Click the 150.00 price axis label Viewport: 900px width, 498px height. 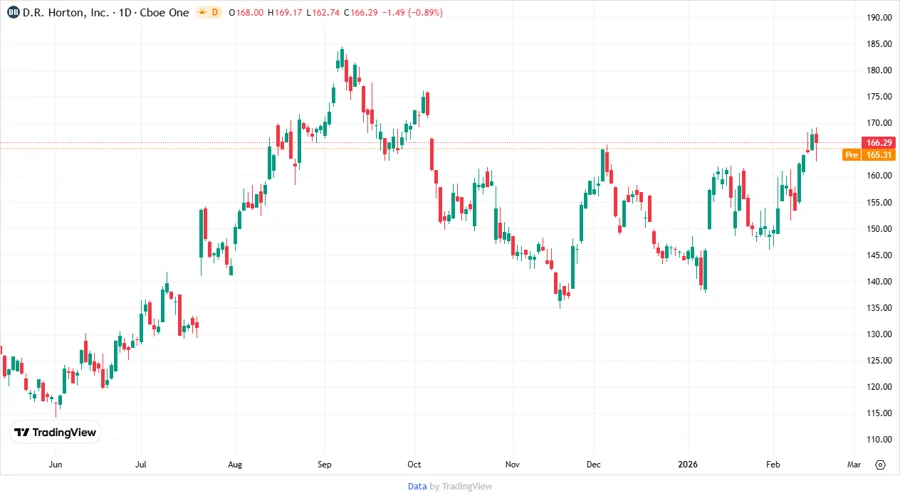pyautogui.click(x=879, y=228)
